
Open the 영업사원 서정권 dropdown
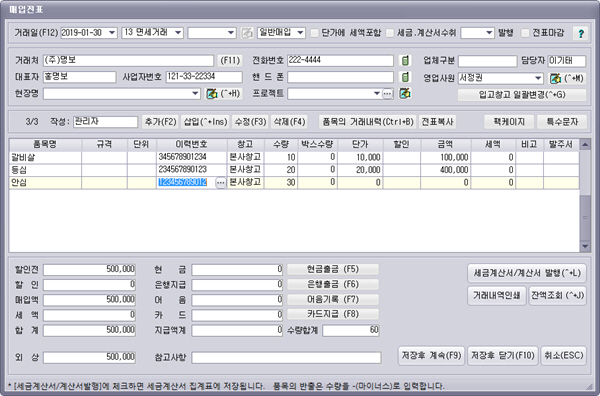538,78
